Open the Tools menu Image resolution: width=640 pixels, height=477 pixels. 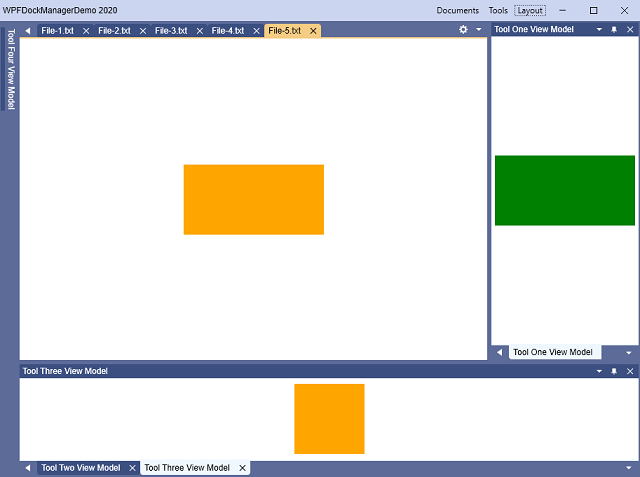point(498,11)
